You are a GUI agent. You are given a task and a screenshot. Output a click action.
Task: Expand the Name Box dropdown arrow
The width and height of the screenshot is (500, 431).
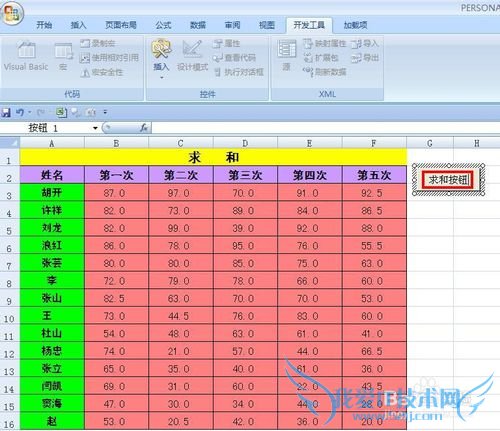click(95, 128)
